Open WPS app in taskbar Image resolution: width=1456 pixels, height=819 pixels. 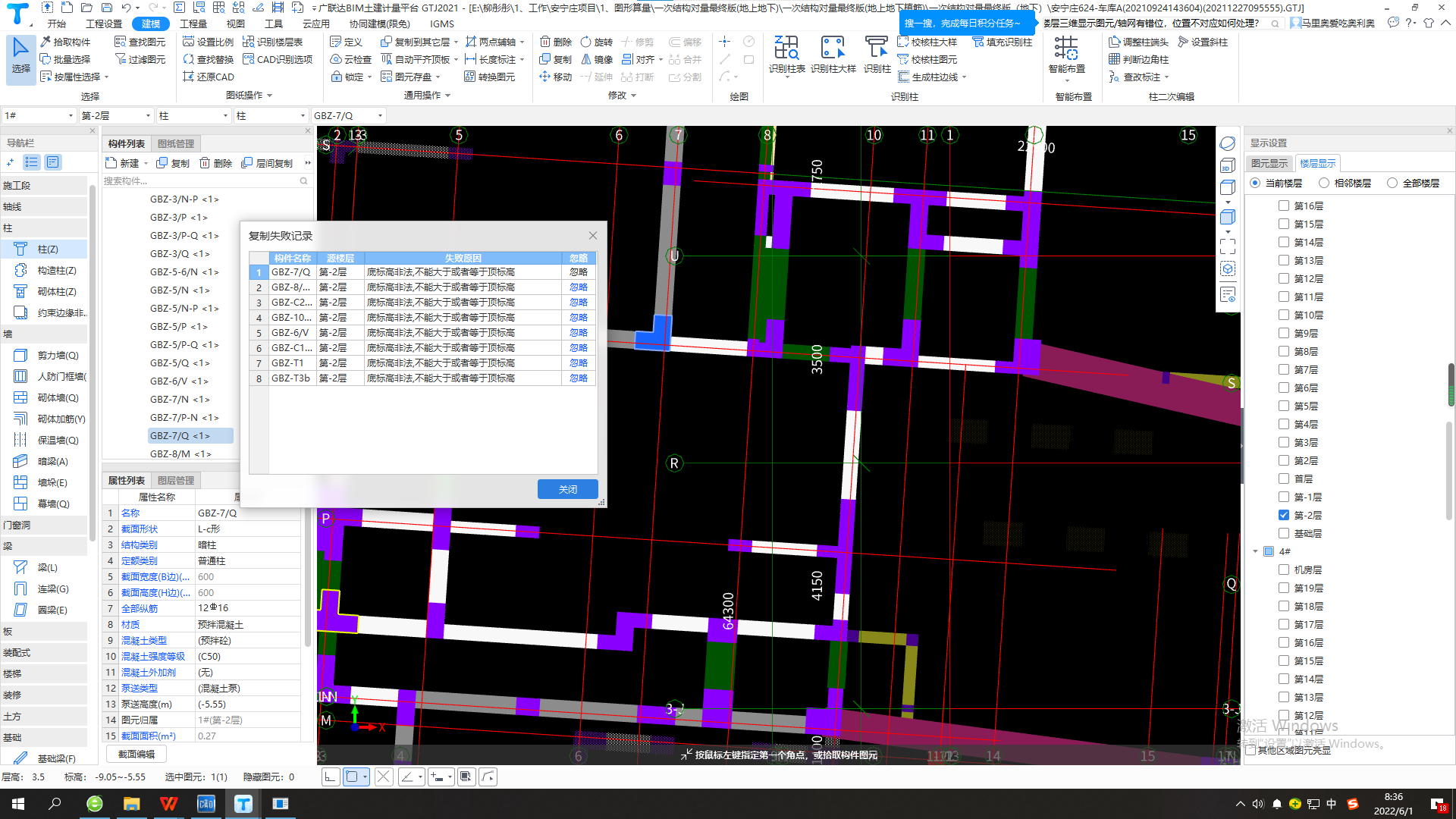(168, 804)
